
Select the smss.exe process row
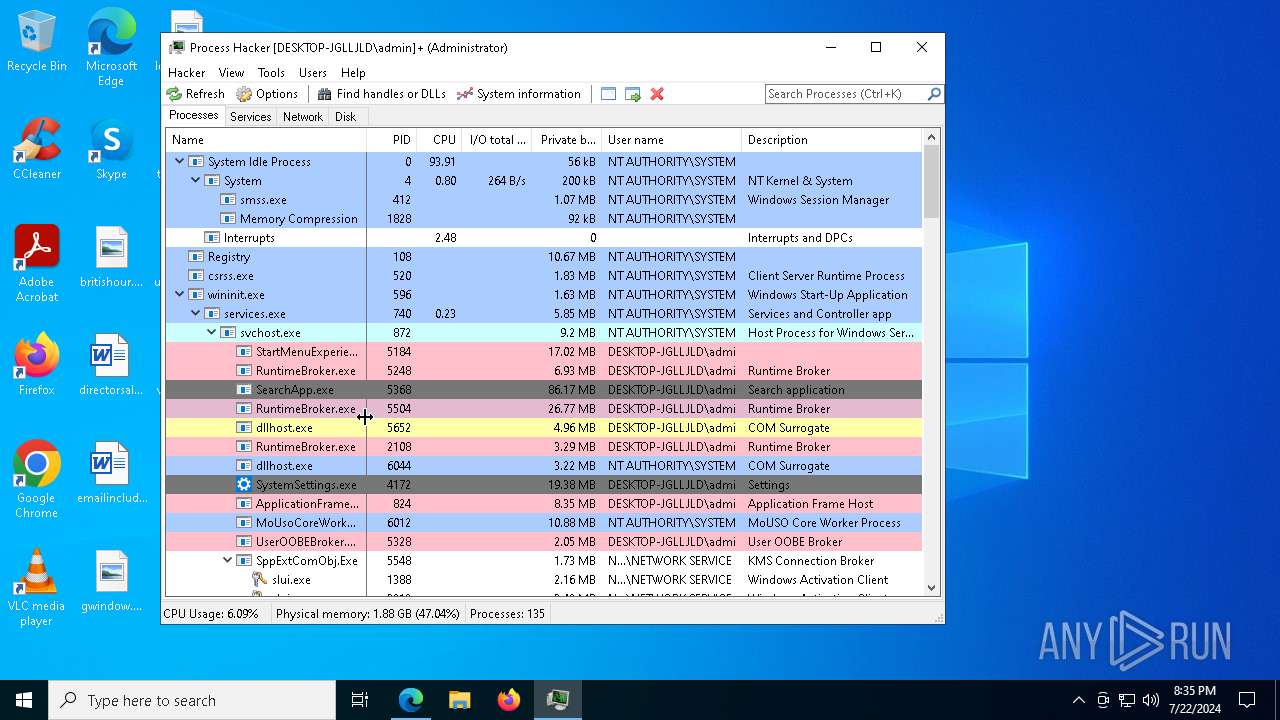pos(544,199)
